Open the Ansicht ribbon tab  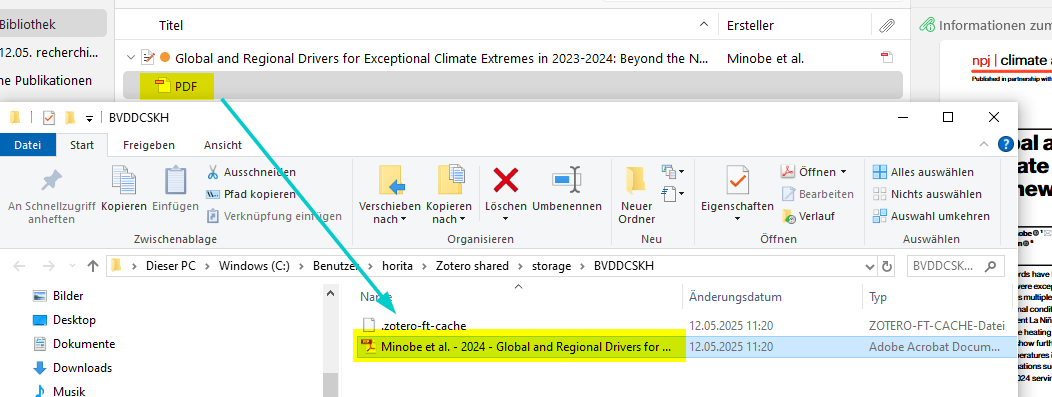(x=223, y=145)
